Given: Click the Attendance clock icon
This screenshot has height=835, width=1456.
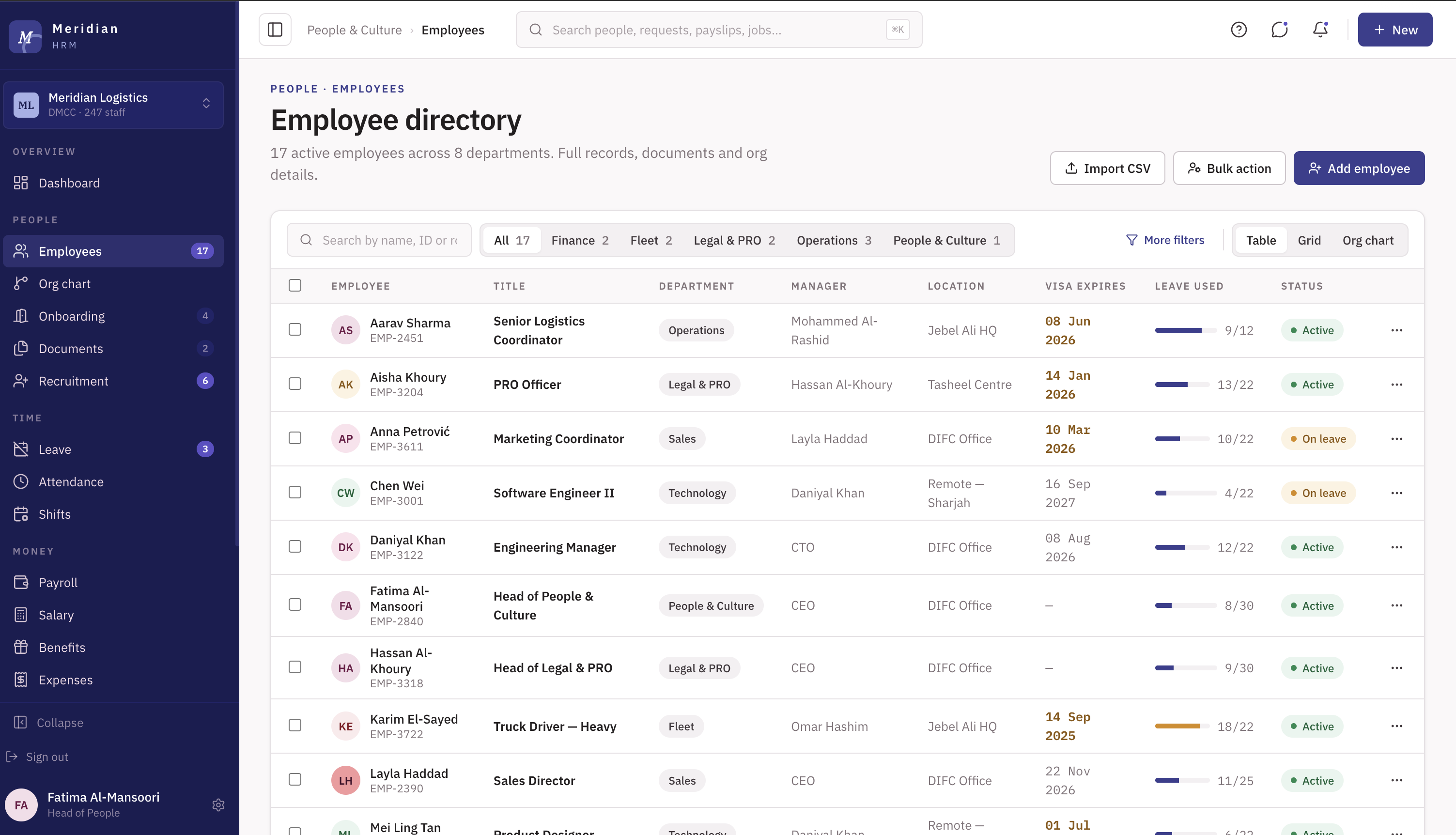Looking at the screenshot, I should tap(21, 482).
